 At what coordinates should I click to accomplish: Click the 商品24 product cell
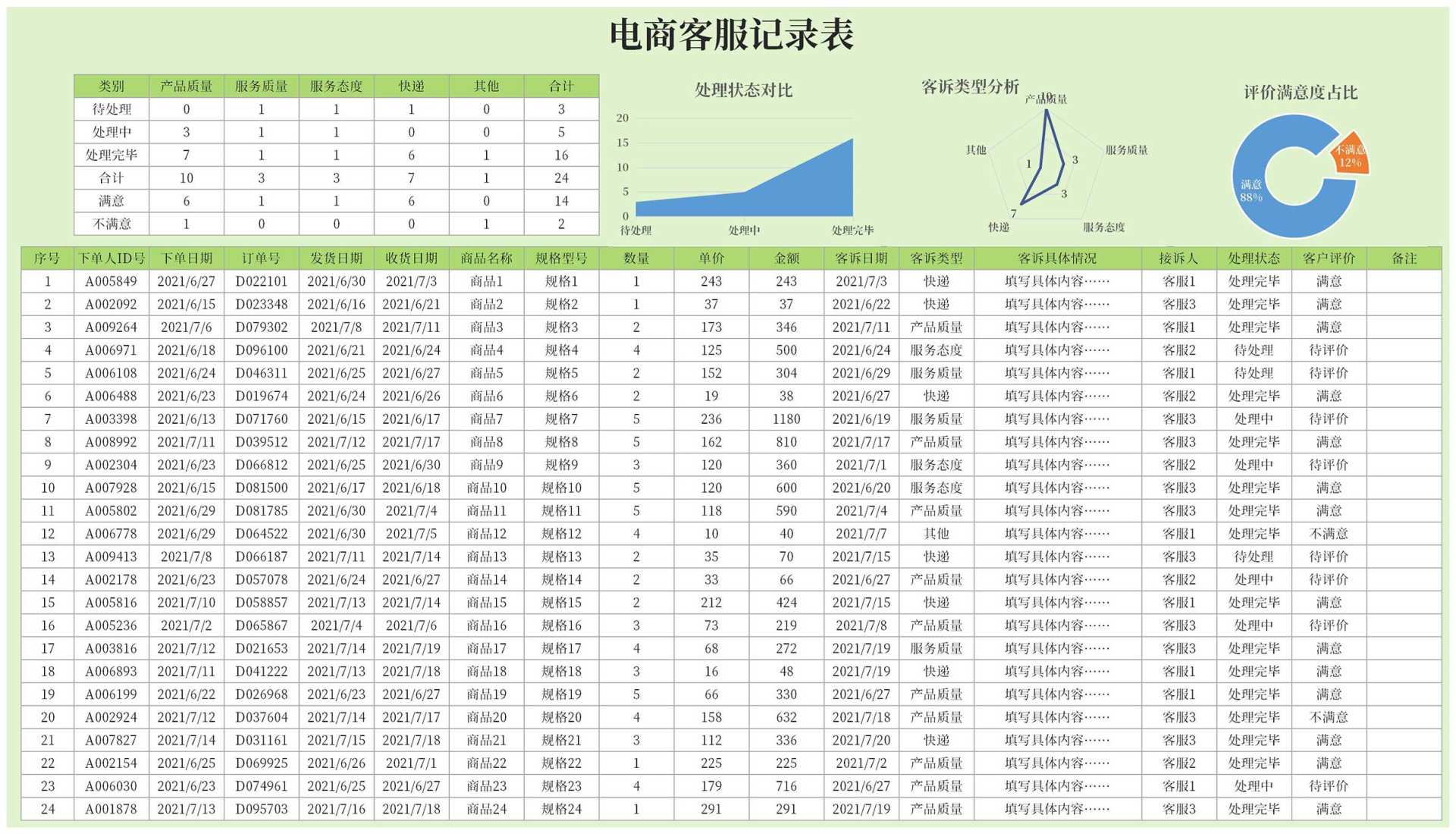tap(486, 809)
